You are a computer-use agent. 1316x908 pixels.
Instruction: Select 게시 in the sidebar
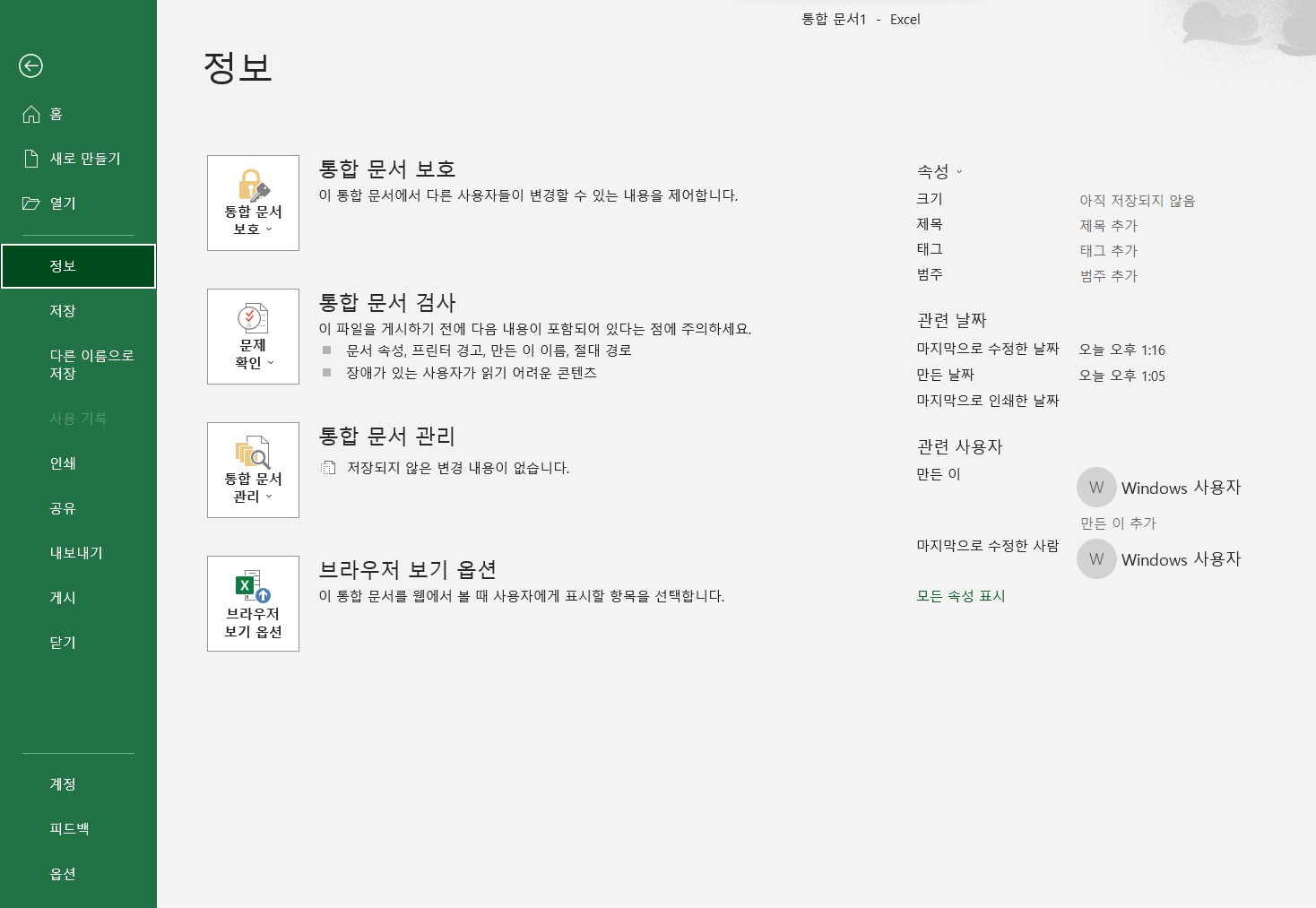[x=78, y=598]
